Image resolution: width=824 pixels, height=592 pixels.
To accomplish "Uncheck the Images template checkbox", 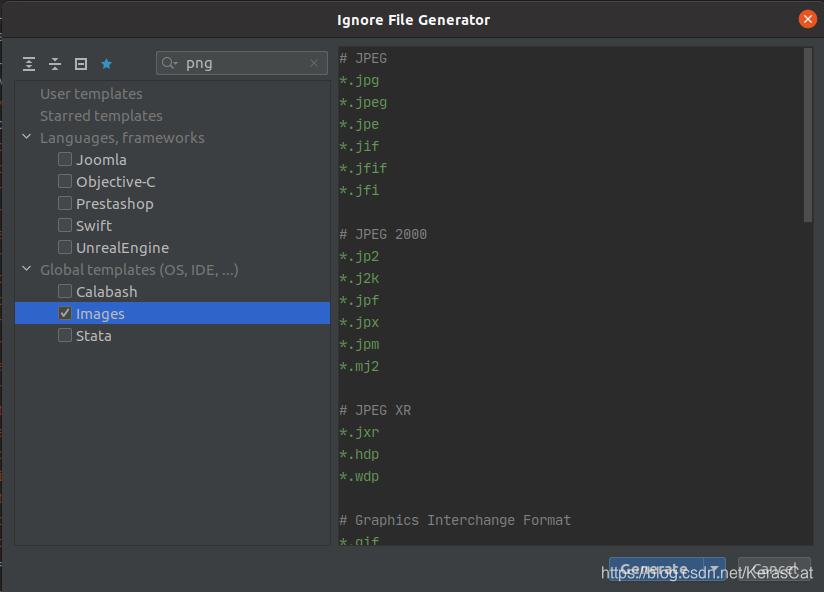I will coord(65,313).
